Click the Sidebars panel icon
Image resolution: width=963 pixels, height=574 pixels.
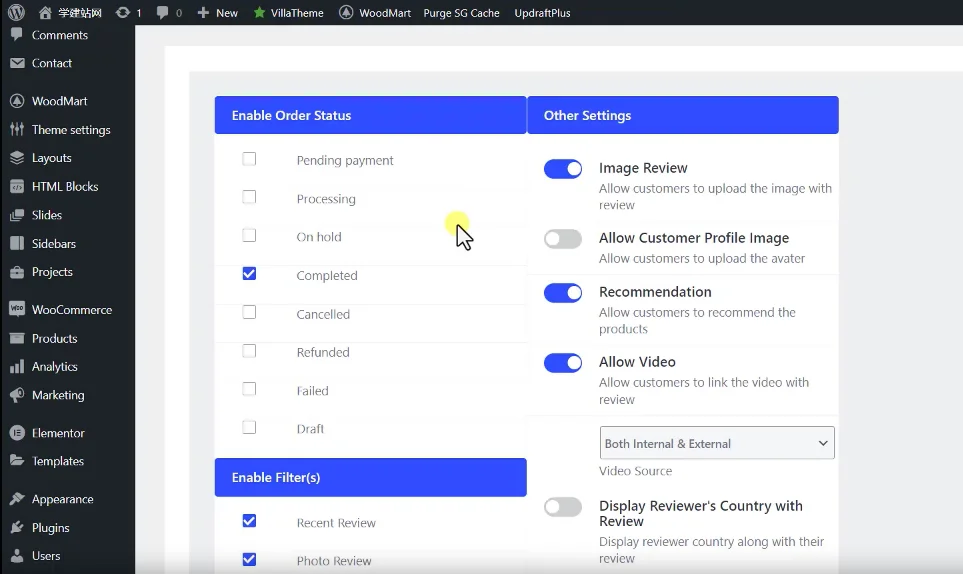(x=17, y=243)
